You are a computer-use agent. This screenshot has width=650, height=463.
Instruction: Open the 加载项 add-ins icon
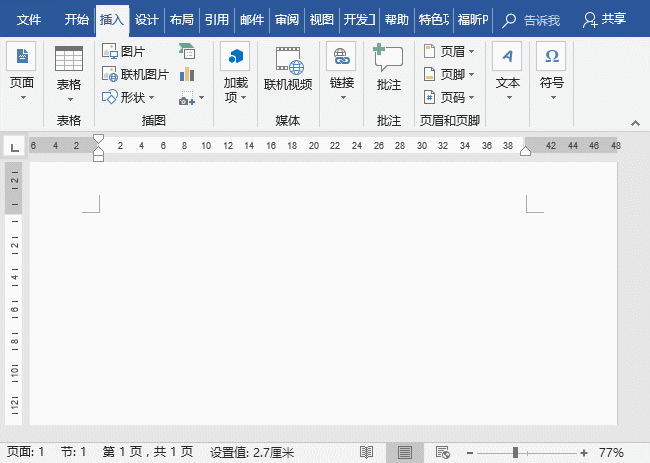[235, 56]
